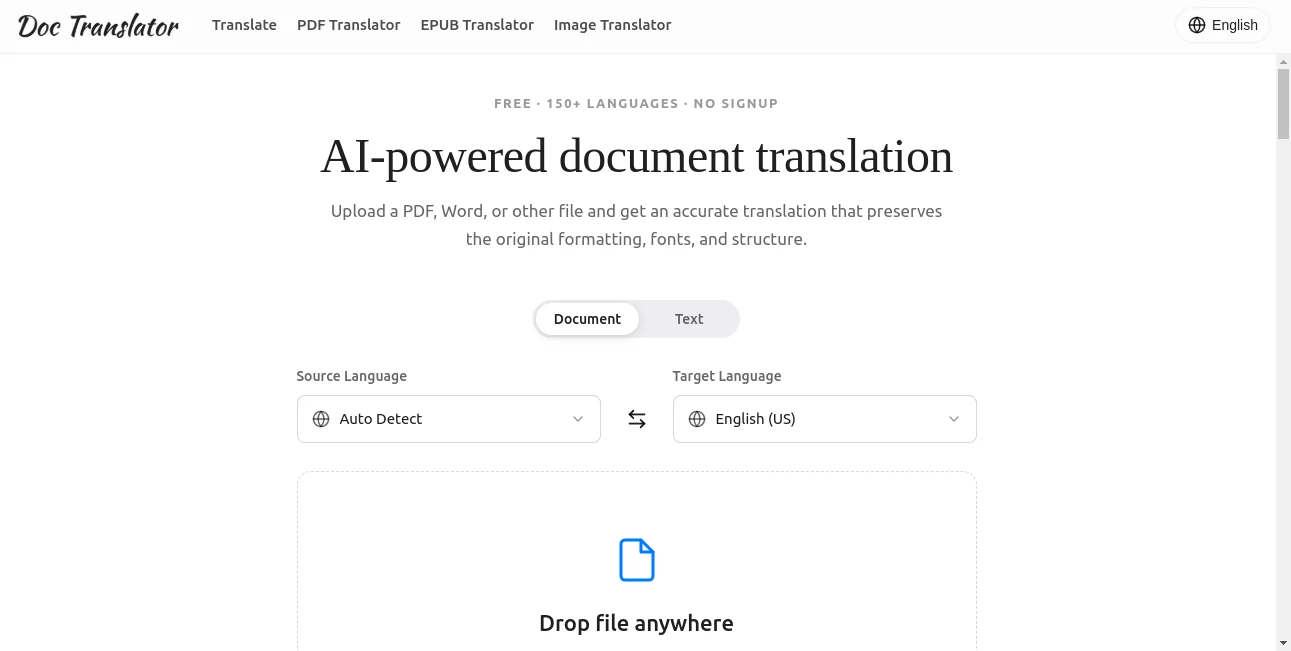Expand target language chevron arrow
1291x651 pixels.
(953, 419)
